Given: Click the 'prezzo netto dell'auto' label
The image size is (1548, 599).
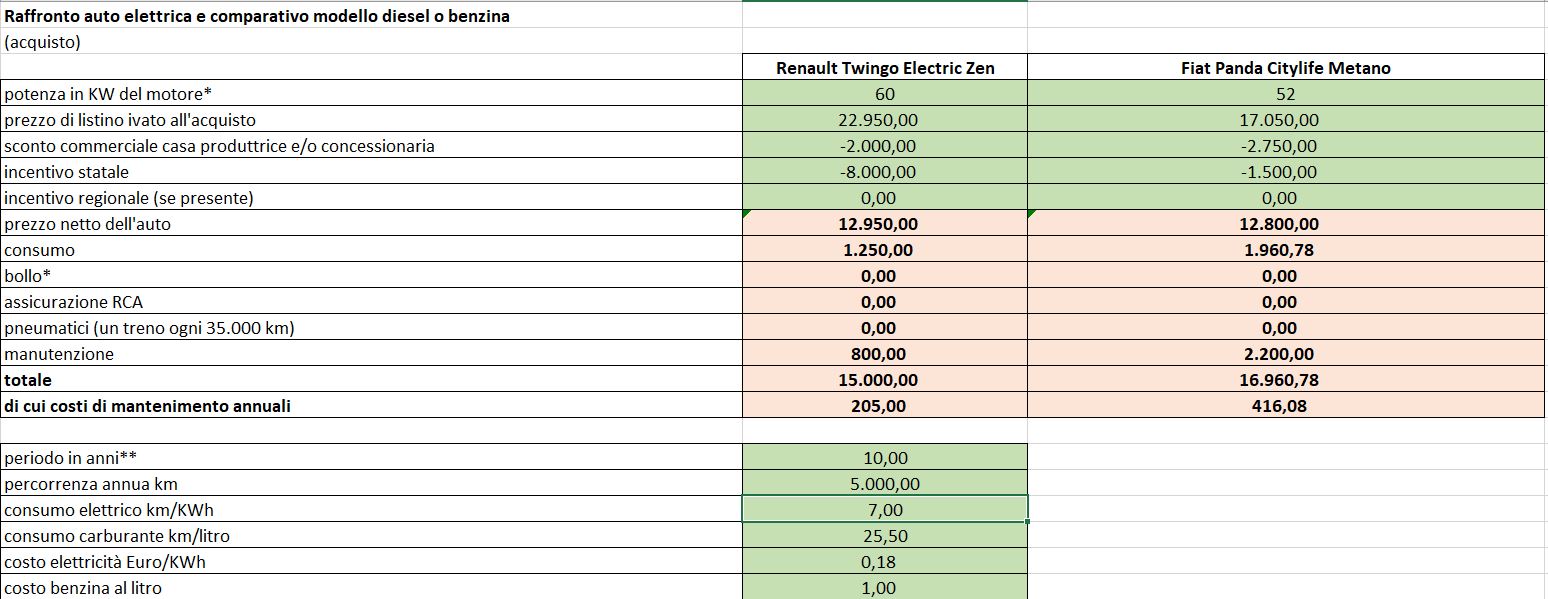Looking at the screenshot, I should (x=371, y=225).
